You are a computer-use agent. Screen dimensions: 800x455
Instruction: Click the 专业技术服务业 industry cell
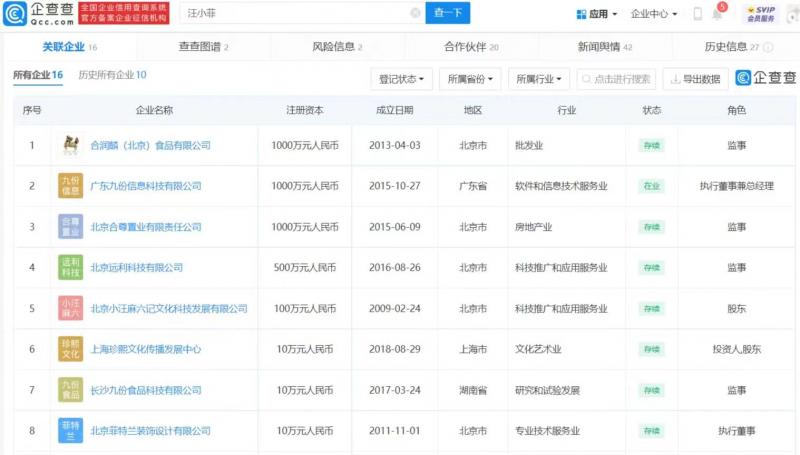pyautogui.click(x=547, y=431)
